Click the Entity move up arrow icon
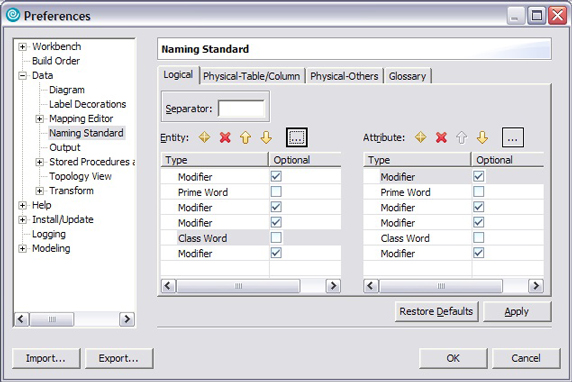Screen dimensions: 572x382 pyautogui.click(x=246, y=138)
